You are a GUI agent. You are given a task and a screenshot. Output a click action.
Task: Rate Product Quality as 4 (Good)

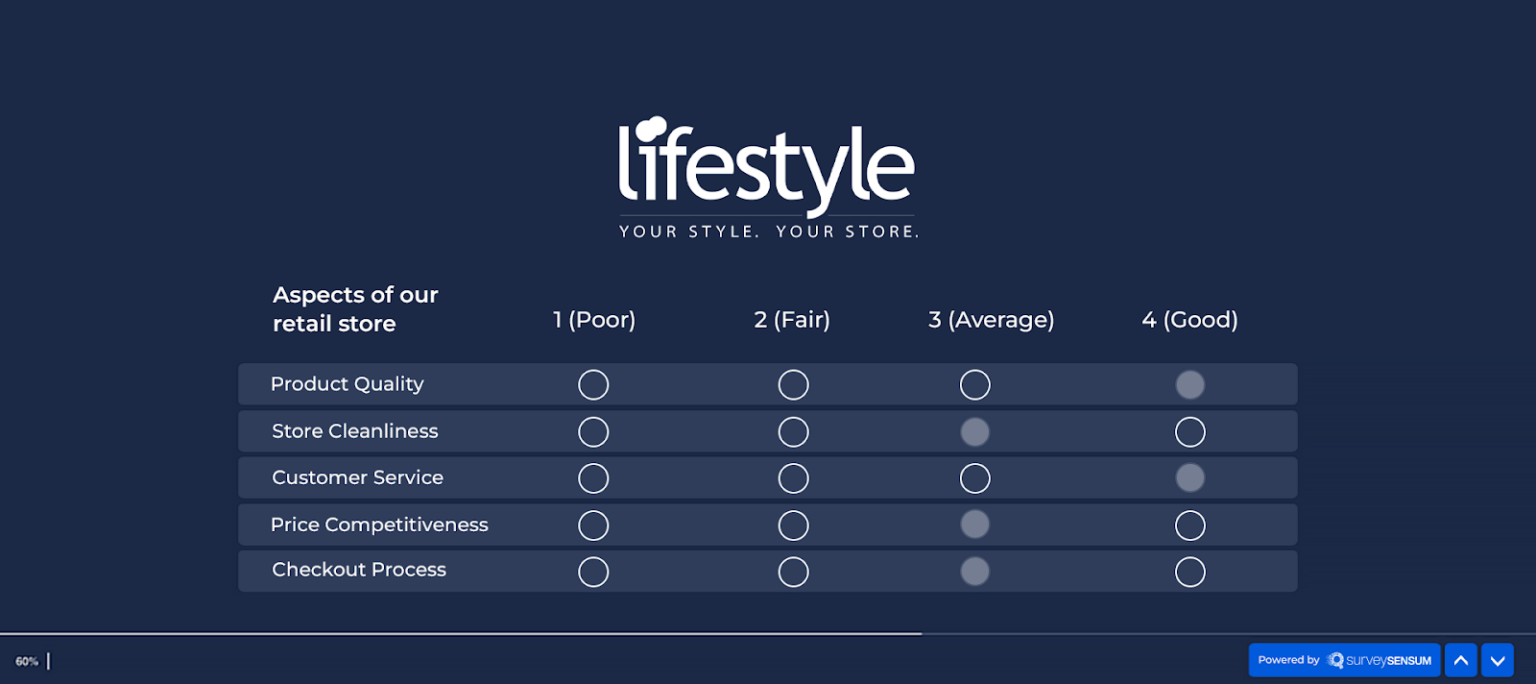pyautogui.click(x=1190, y=384)
